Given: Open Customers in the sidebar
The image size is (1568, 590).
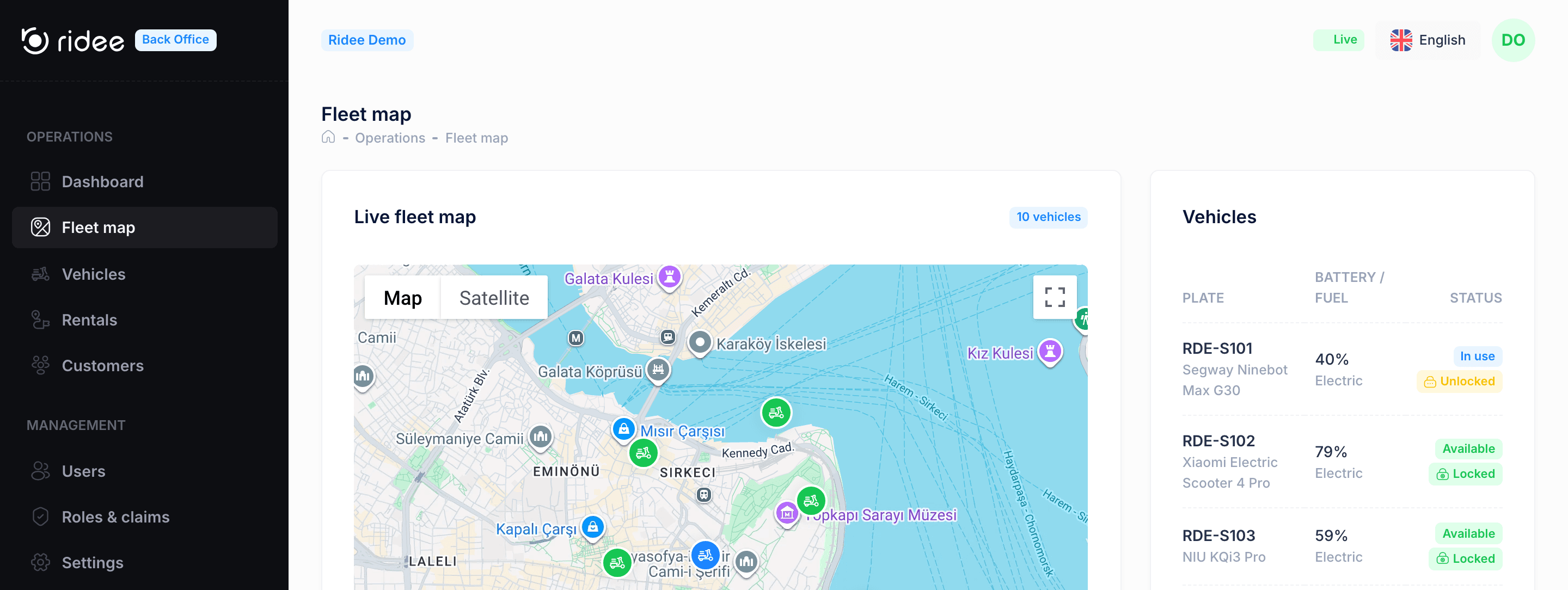Looking at the screenshot, I should click(144, 366).
